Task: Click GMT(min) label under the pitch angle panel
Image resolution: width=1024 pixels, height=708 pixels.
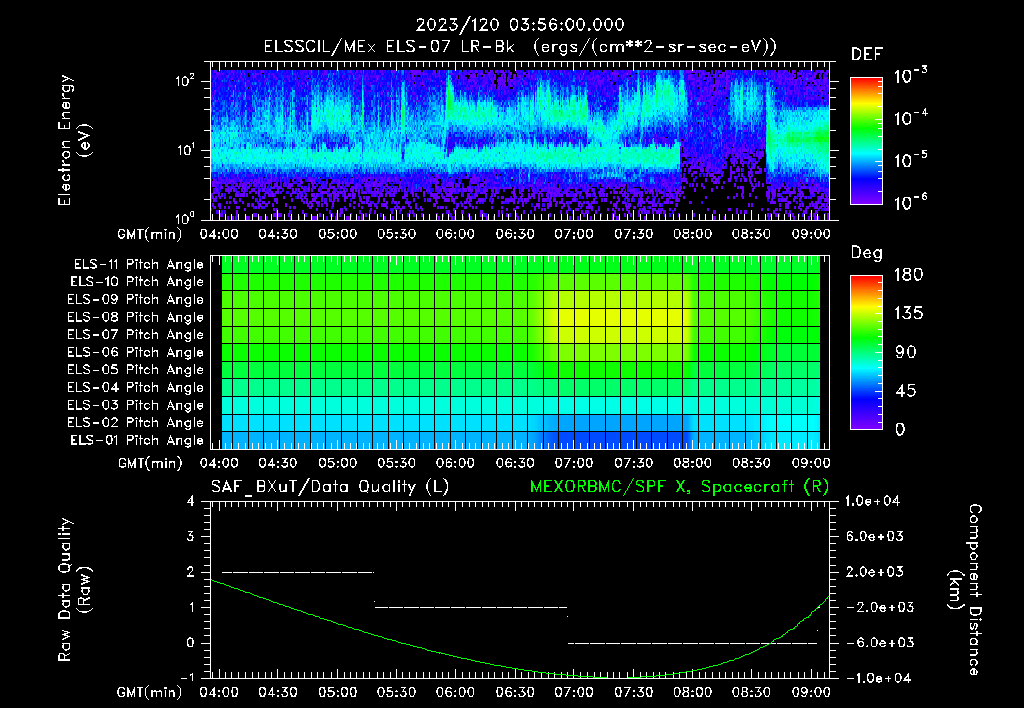Action: [x=150, y=464]
